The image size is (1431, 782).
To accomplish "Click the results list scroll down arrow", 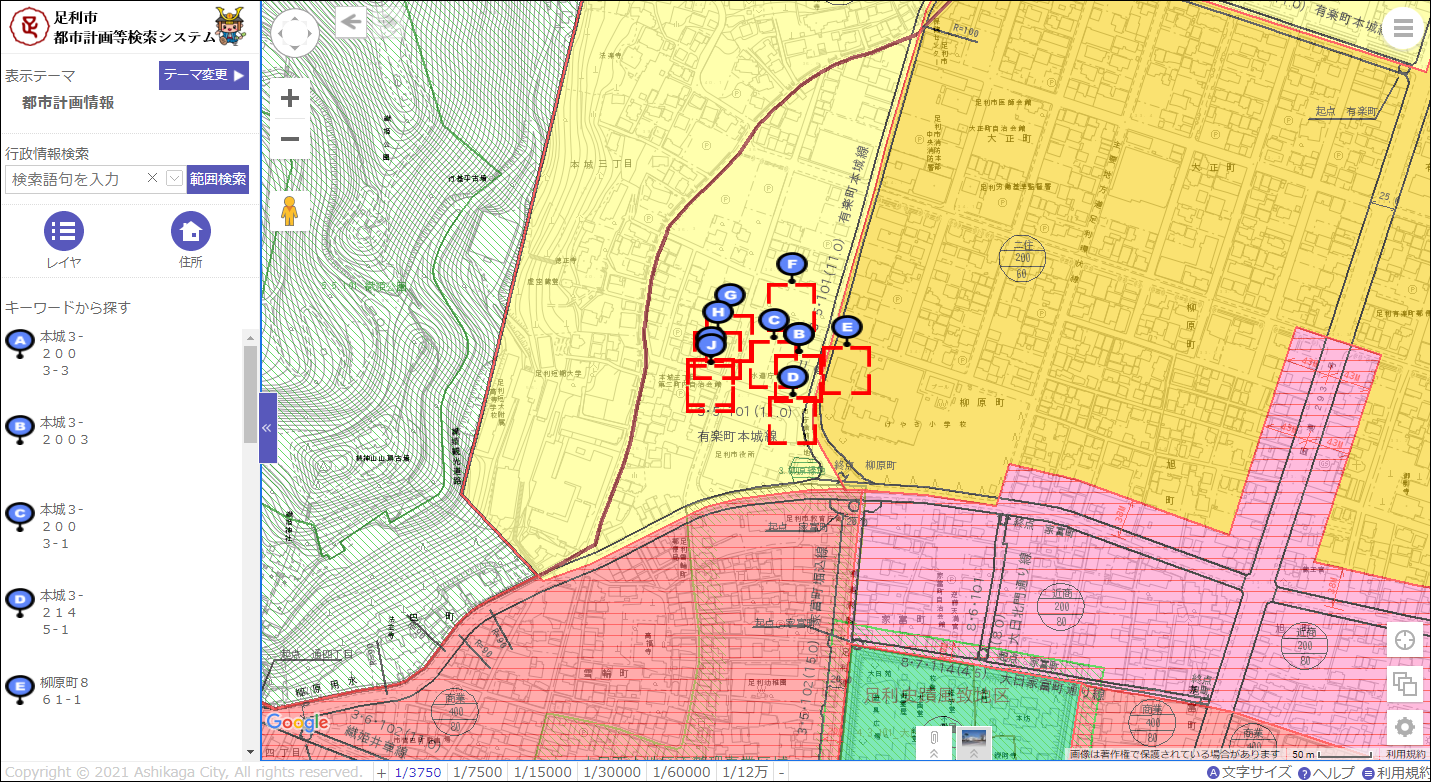I will pos(250,752).
